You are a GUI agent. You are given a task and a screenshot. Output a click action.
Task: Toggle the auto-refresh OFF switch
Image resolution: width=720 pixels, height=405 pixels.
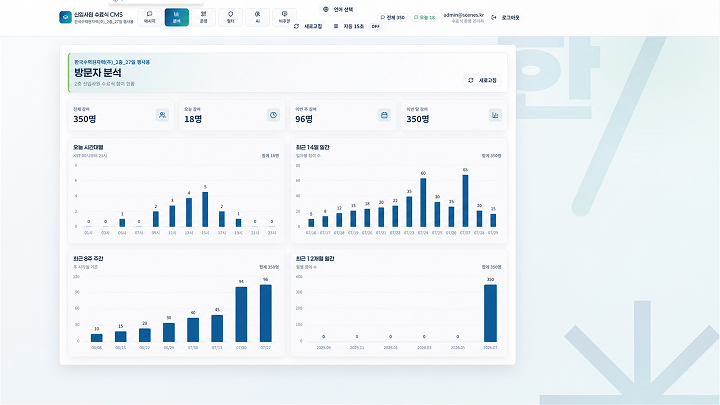(375, 27)
